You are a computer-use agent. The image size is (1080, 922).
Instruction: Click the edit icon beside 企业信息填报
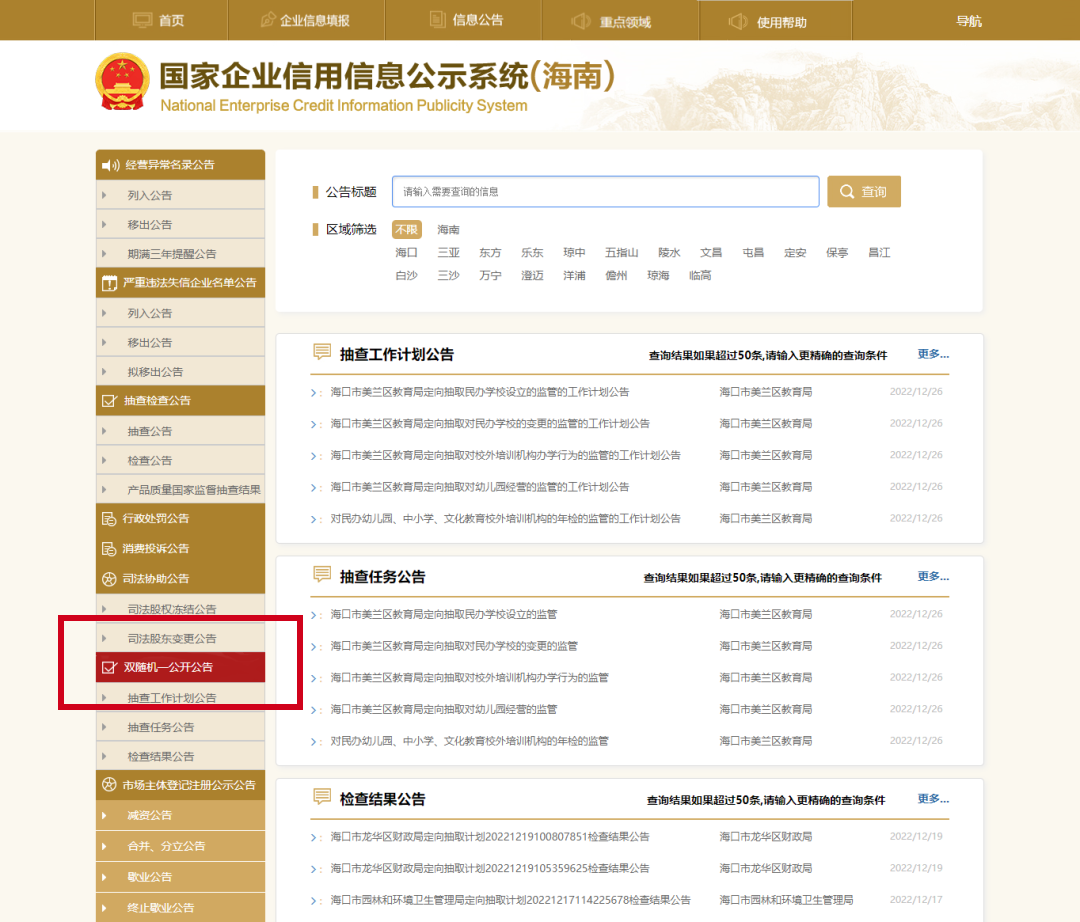pos(268,20)
